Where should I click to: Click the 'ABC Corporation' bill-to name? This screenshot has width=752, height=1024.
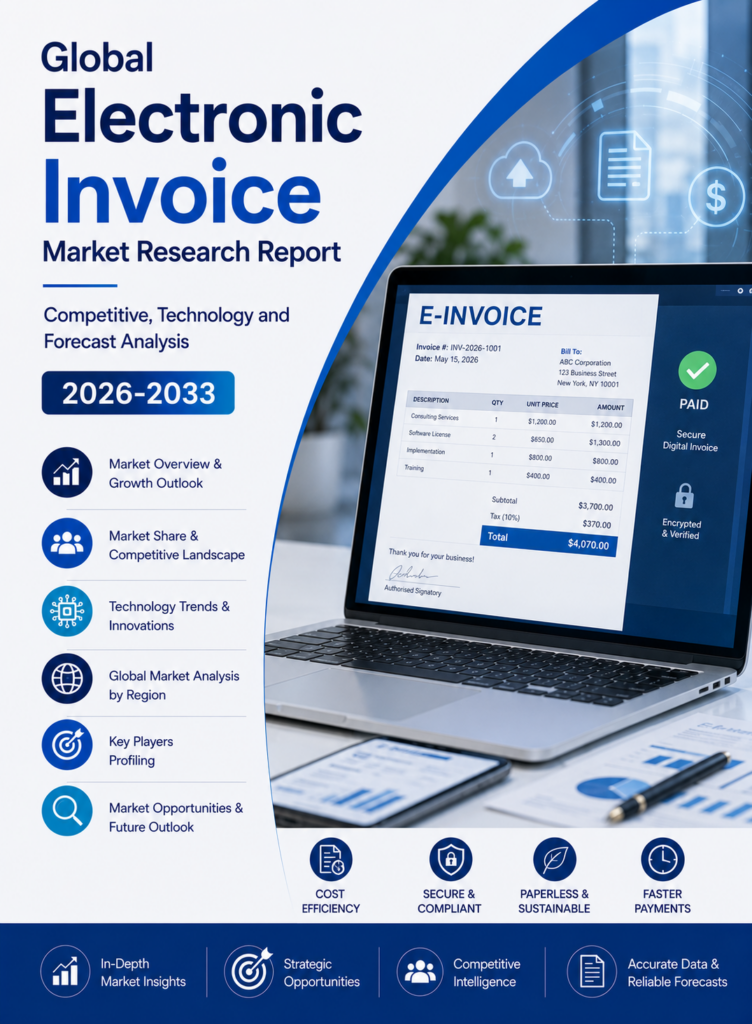(x=585, y=362)
